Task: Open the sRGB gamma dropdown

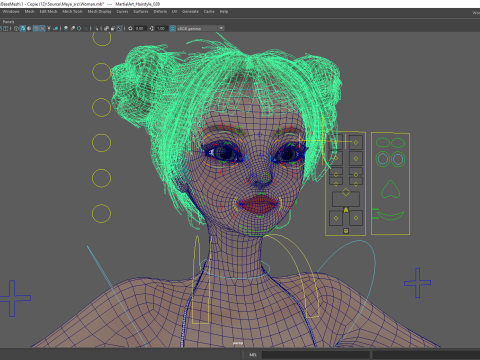Action: (200, 29)
